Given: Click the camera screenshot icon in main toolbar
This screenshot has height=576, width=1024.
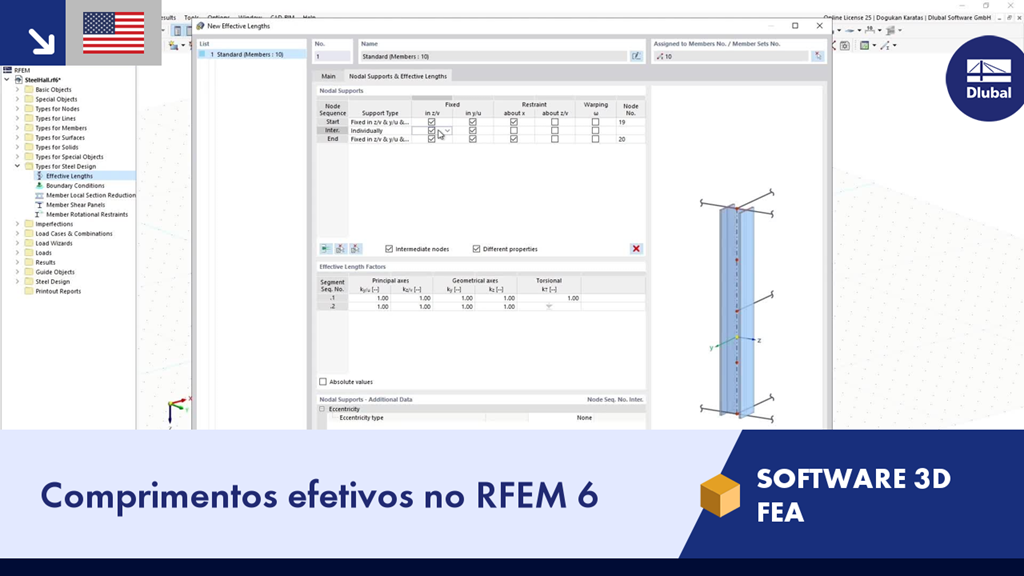Looking at the screenshot, I should tap(845, 46).
